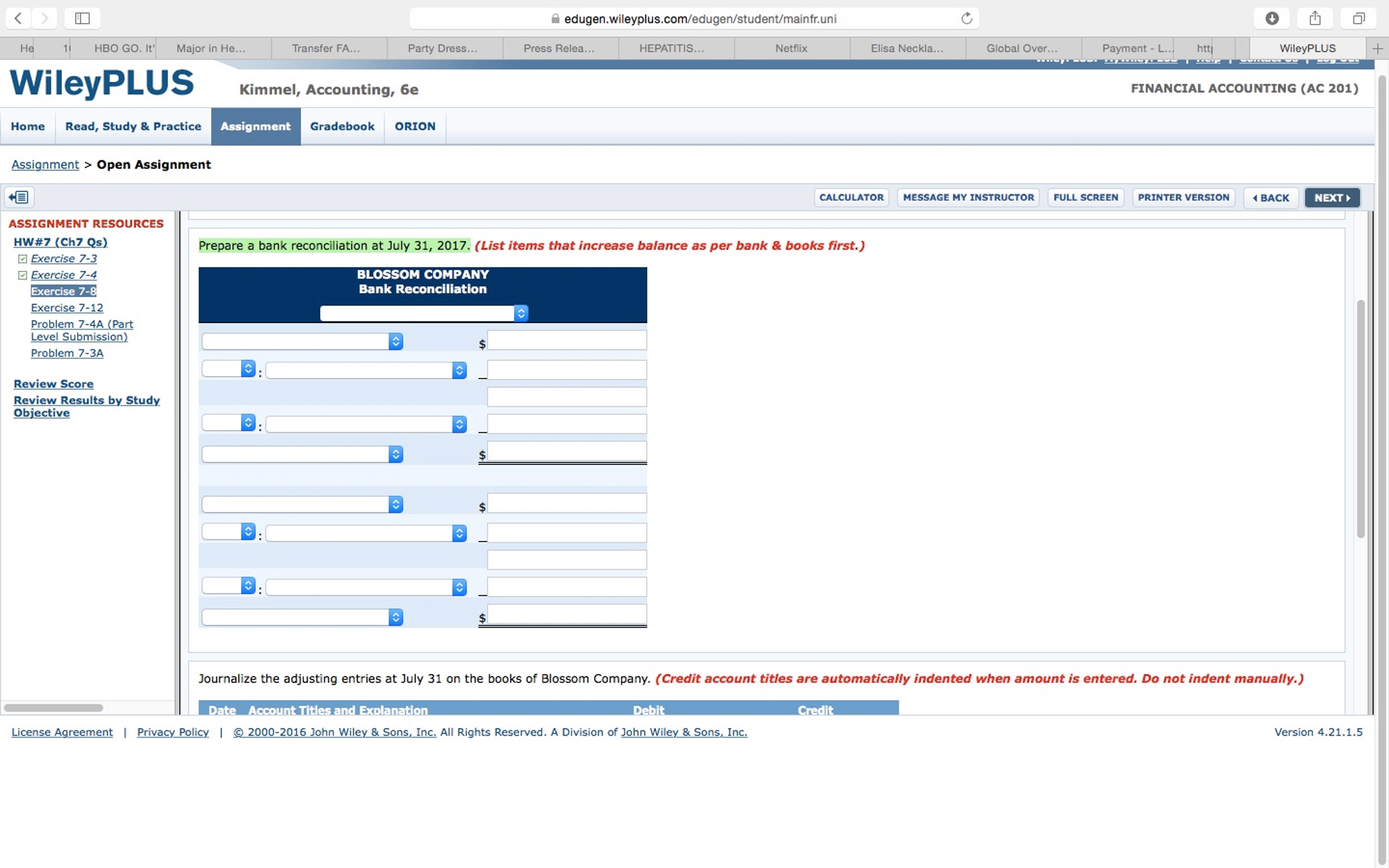Click the browser forward arrow
The height and width of the screenshot is (868, 1389).
click(x=45, y=18)
